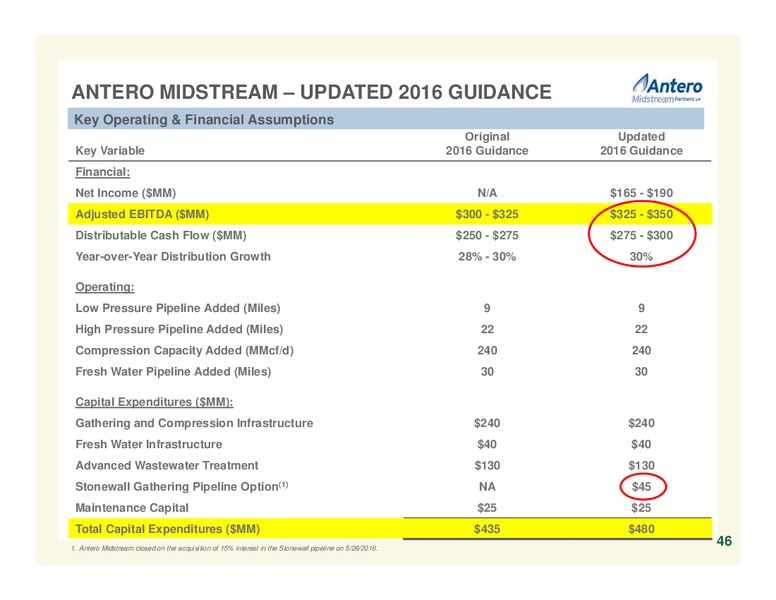Click the '$325 - $350' Adjusted EBITDA value

pyautogui.click(x=641, y=214)
